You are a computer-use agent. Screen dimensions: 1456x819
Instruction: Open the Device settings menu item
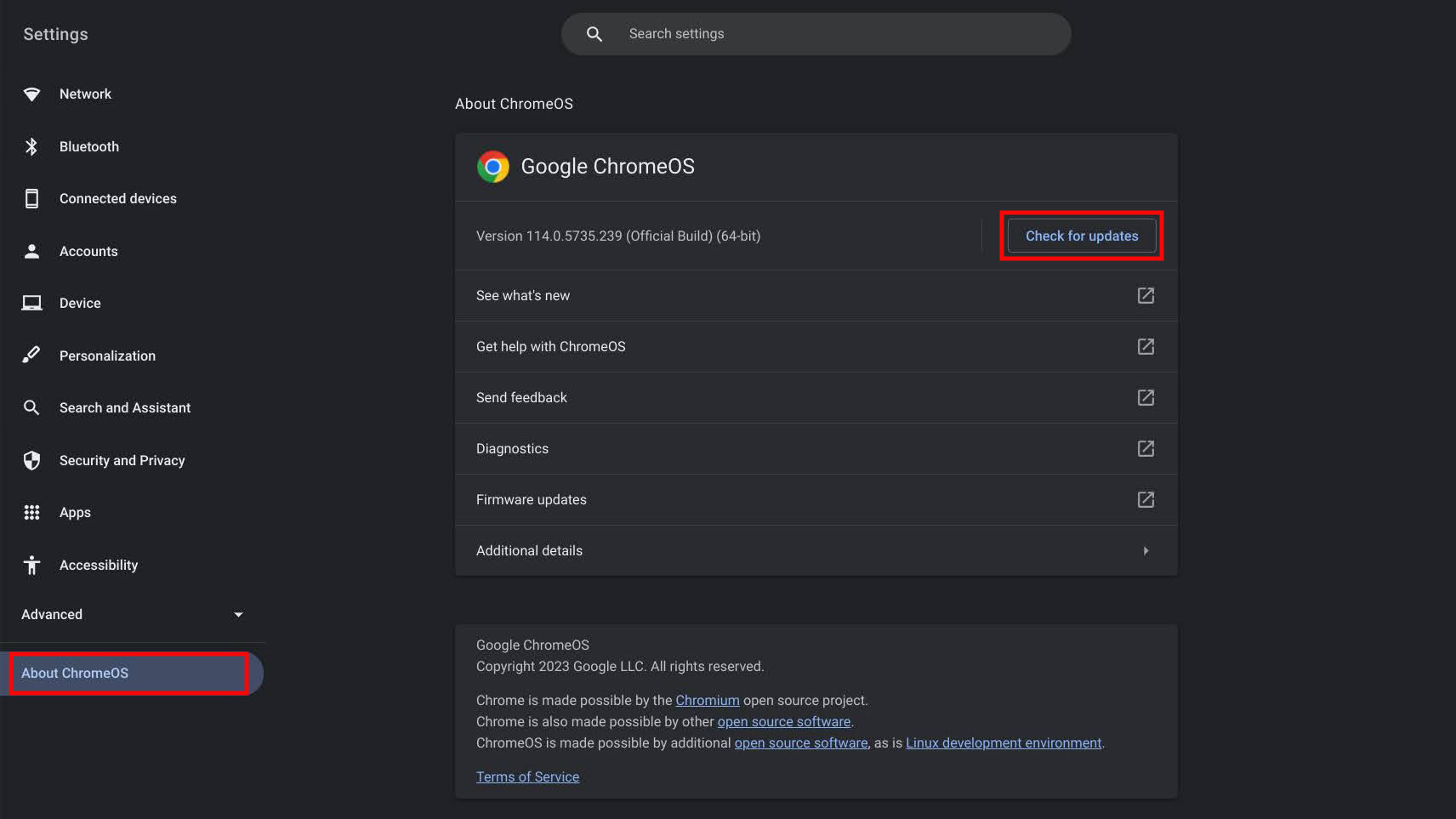80,304
